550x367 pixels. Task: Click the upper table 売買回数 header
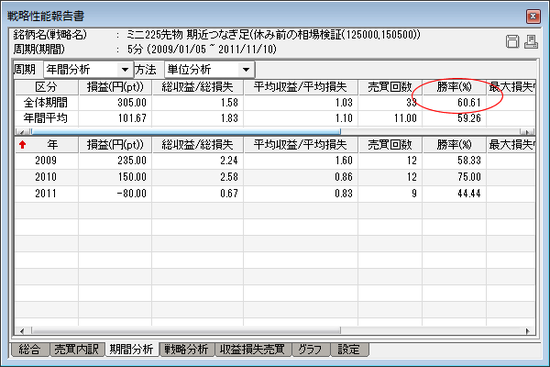pyautogui.click(x=390, y=87)
